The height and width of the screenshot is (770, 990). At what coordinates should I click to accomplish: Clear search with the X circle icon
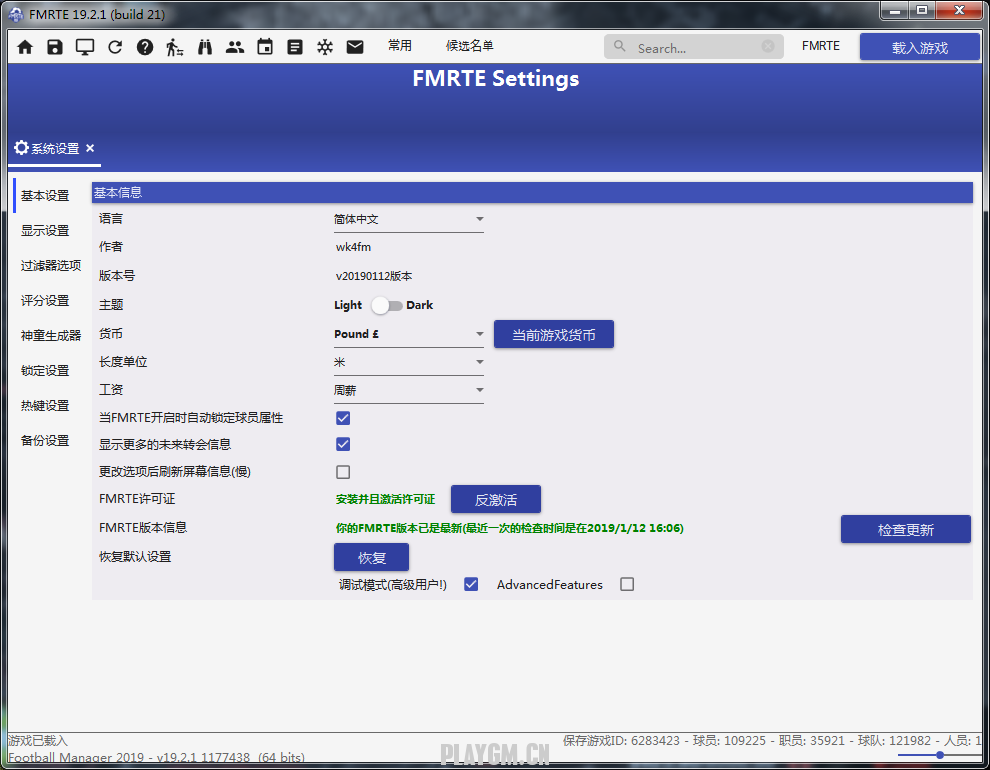click(768, 46)
